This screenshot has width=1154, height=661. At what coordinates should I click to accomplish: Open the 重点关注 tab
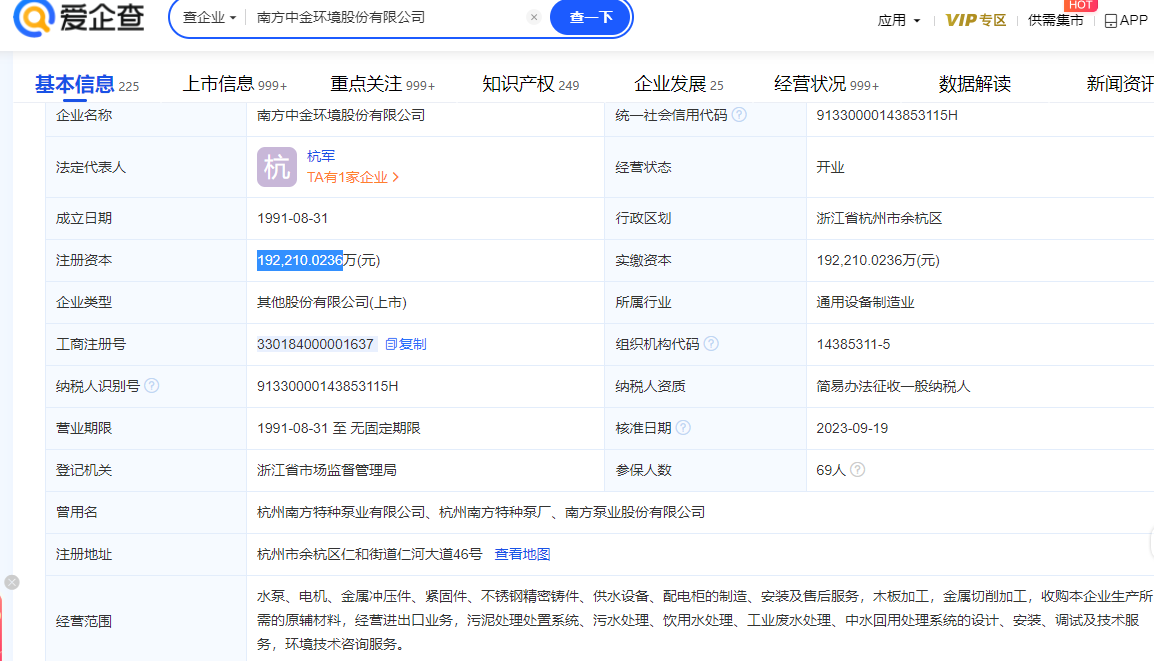pyautogui.click(x=383, y=84)
